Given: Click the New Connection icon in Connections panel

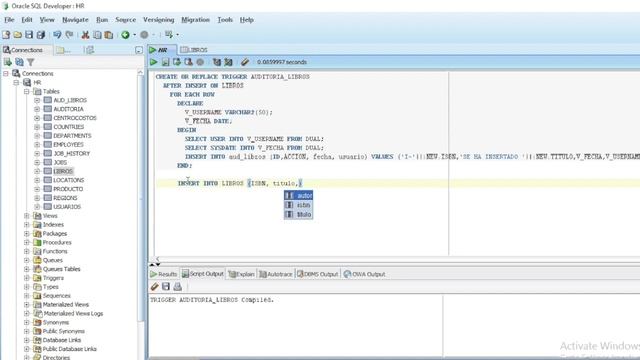Looking at the screenshot, I should (x=8, y=62).
